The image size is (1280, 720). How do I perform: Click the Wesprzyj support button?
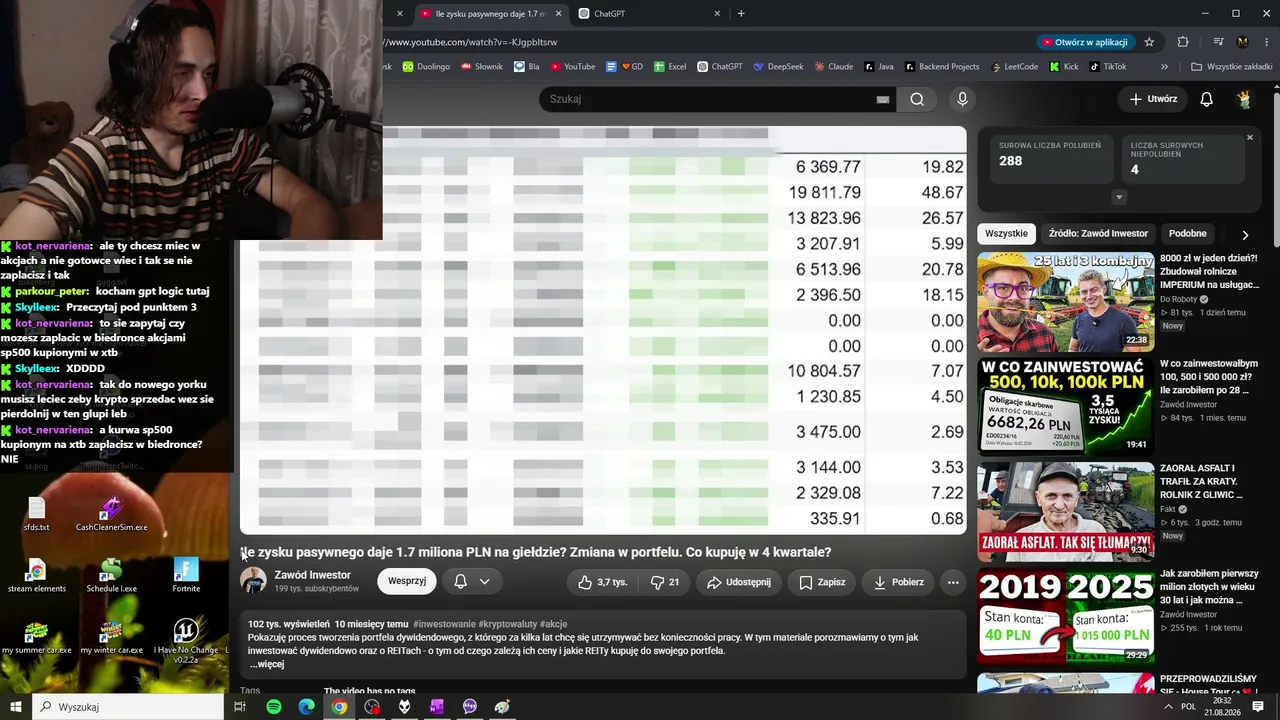pyautogui.click(x=407, y=581)
